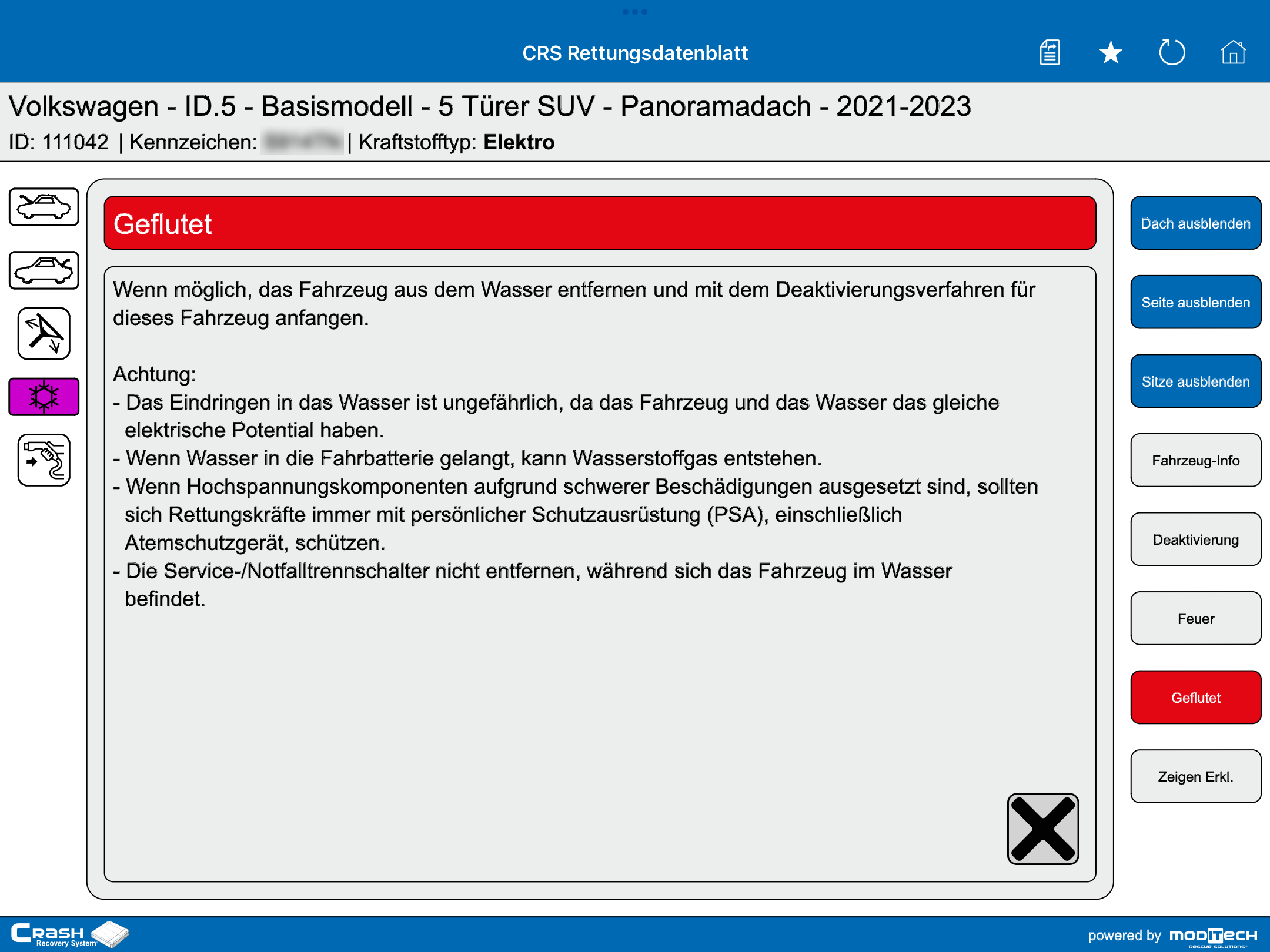The image size is (1270, 952).
Task: Open the charging plug connector icon
Action: click(44, 460)
